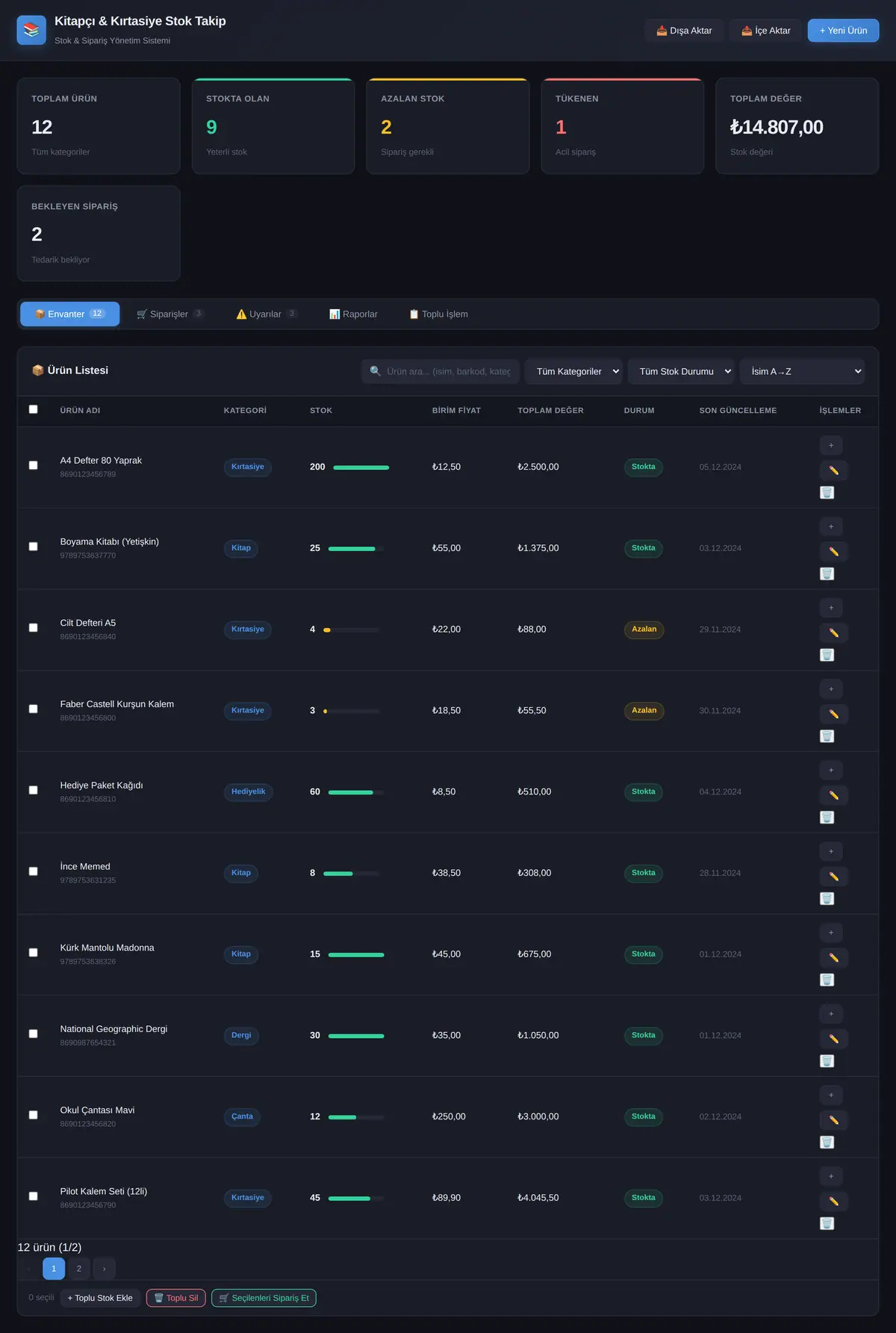Check the box for Kürk Mantolu Madonna
Screen dimensions: 896x1333
(x=33, y=953)
